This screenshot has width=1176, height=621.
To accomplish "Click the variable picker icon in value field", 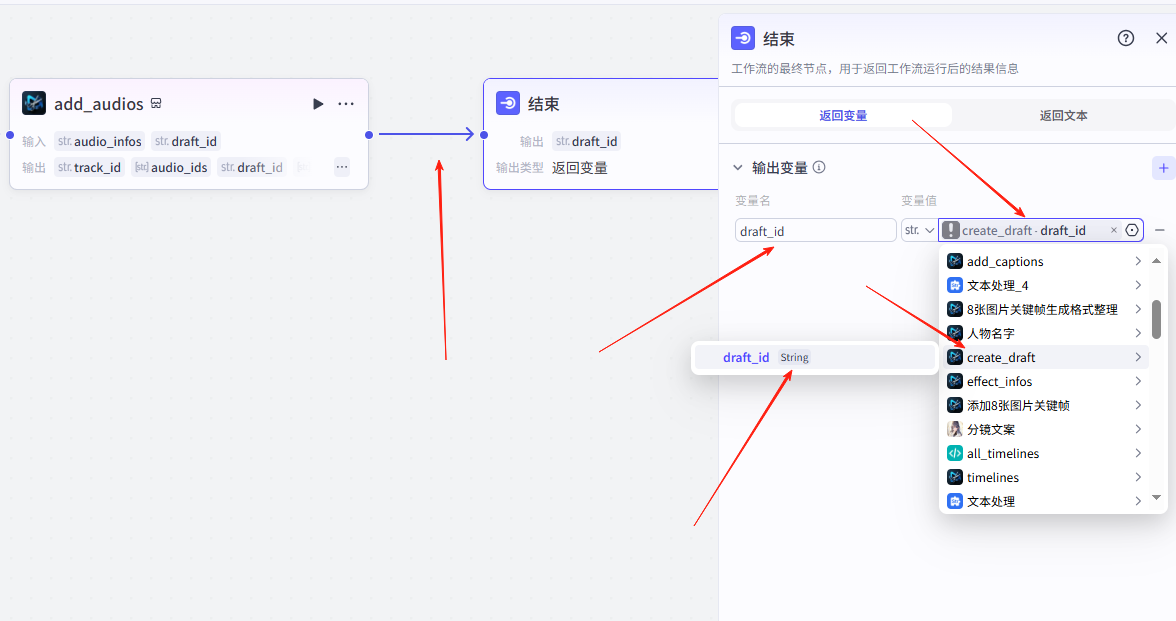I will pos(1132,230).
